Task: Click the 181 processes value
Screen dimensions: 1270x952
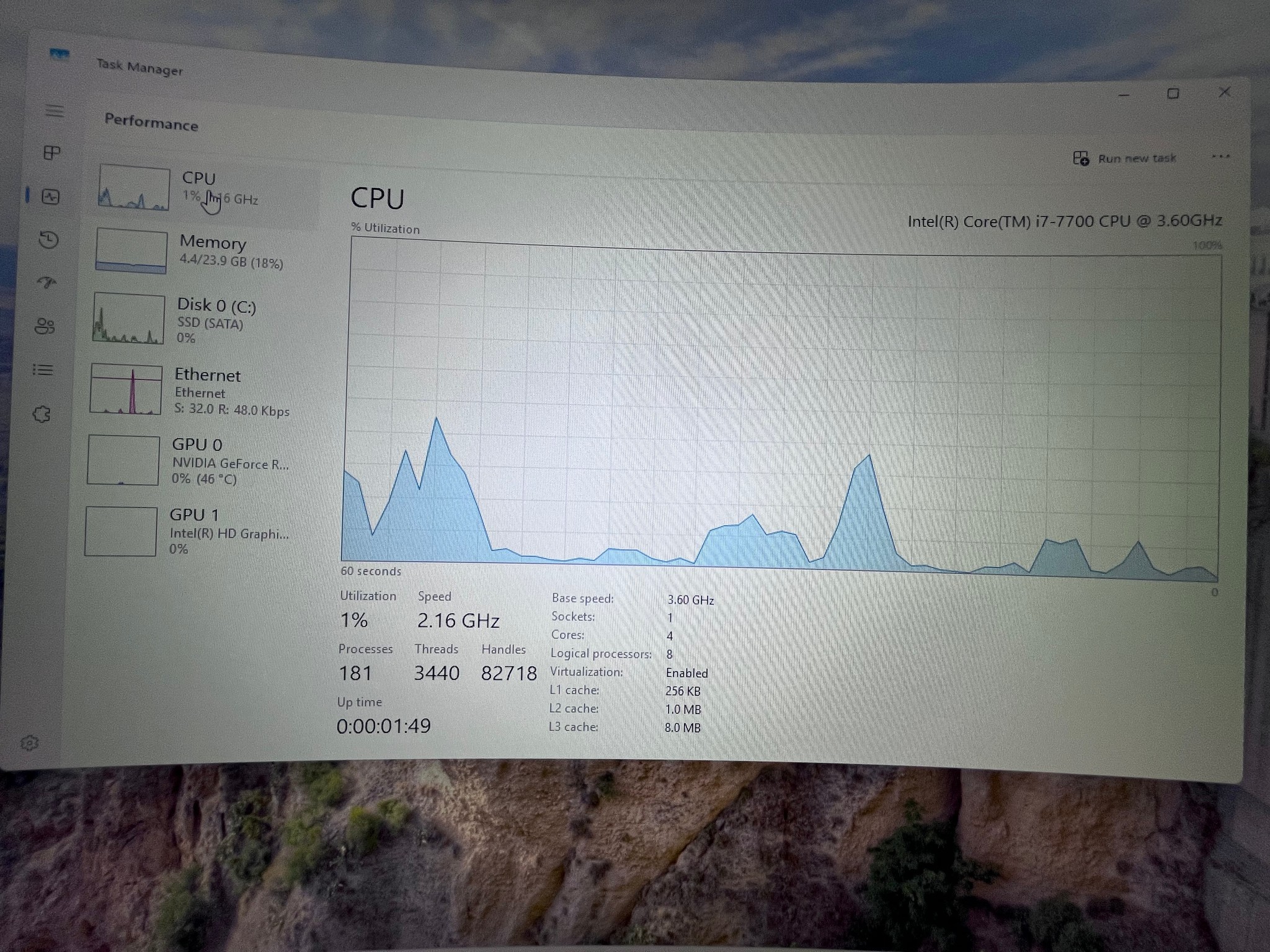Action: [355, 673]
